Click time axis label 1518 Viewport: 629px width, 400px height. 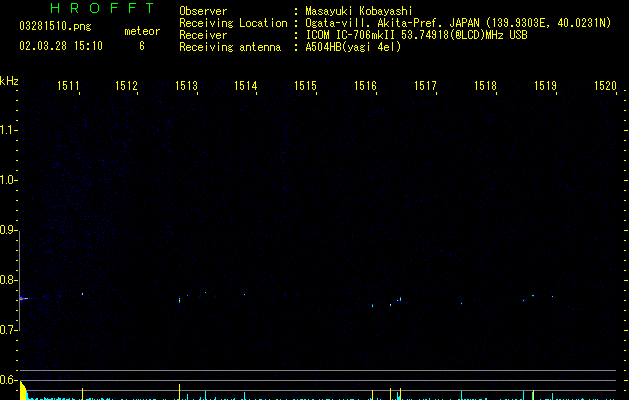pos(485,85)
